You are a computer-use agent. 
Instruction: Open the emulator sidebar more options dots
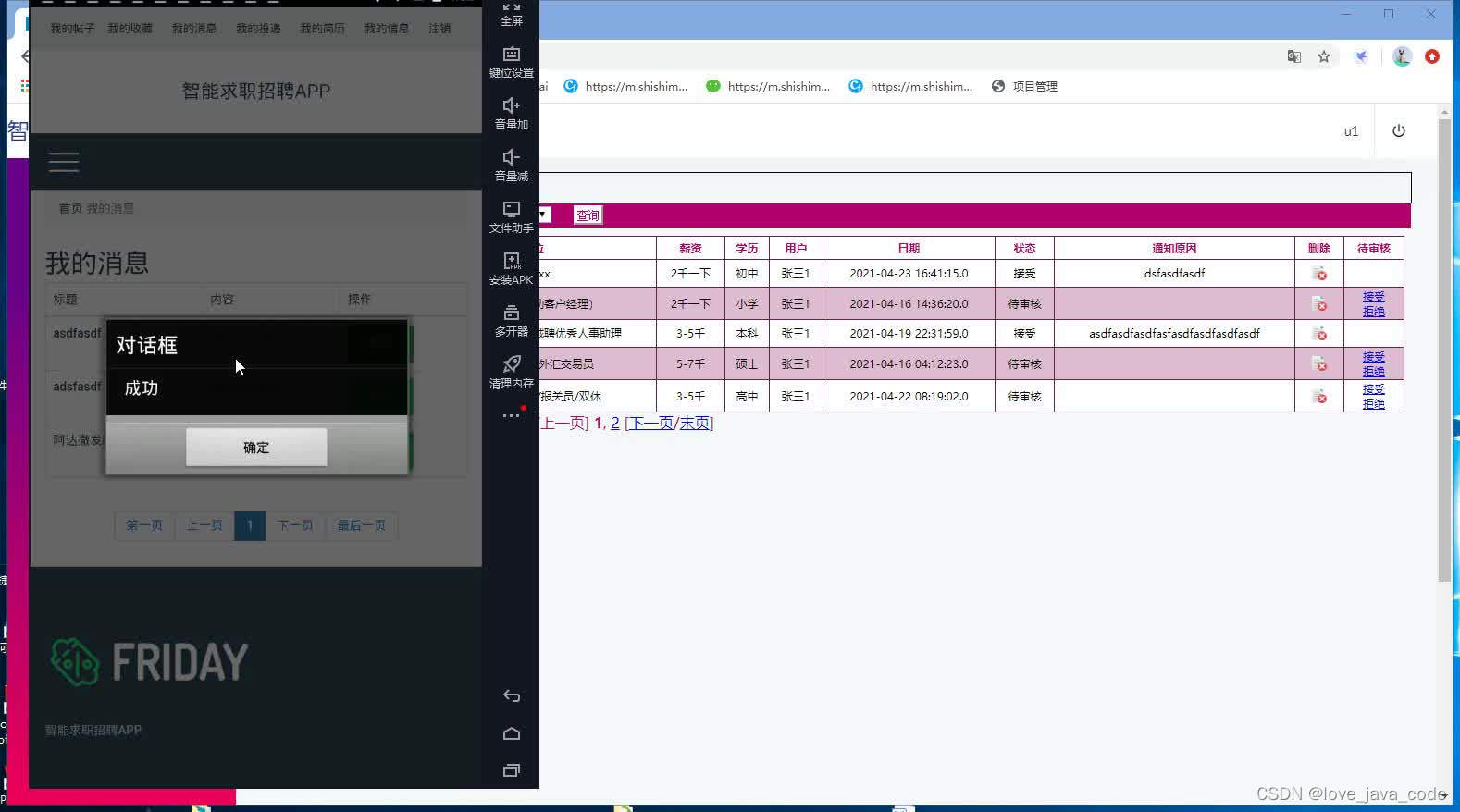coord(512,416)
